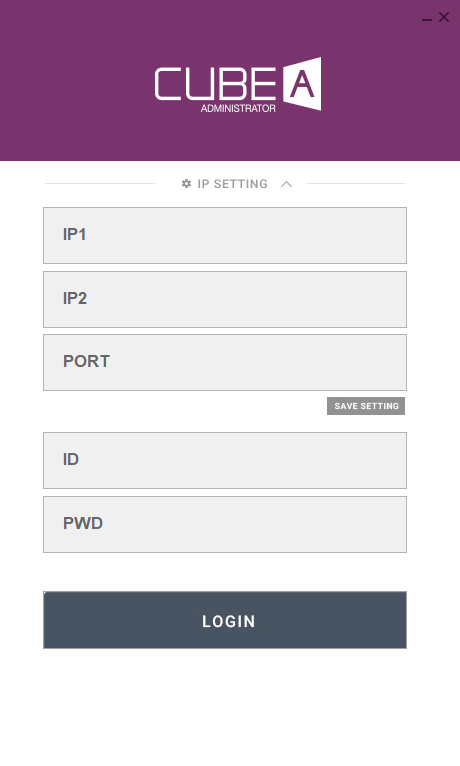Select the PORT input field
Image resolution: width=460 pixels, height=766 pixels.
[x=225, y=362]
